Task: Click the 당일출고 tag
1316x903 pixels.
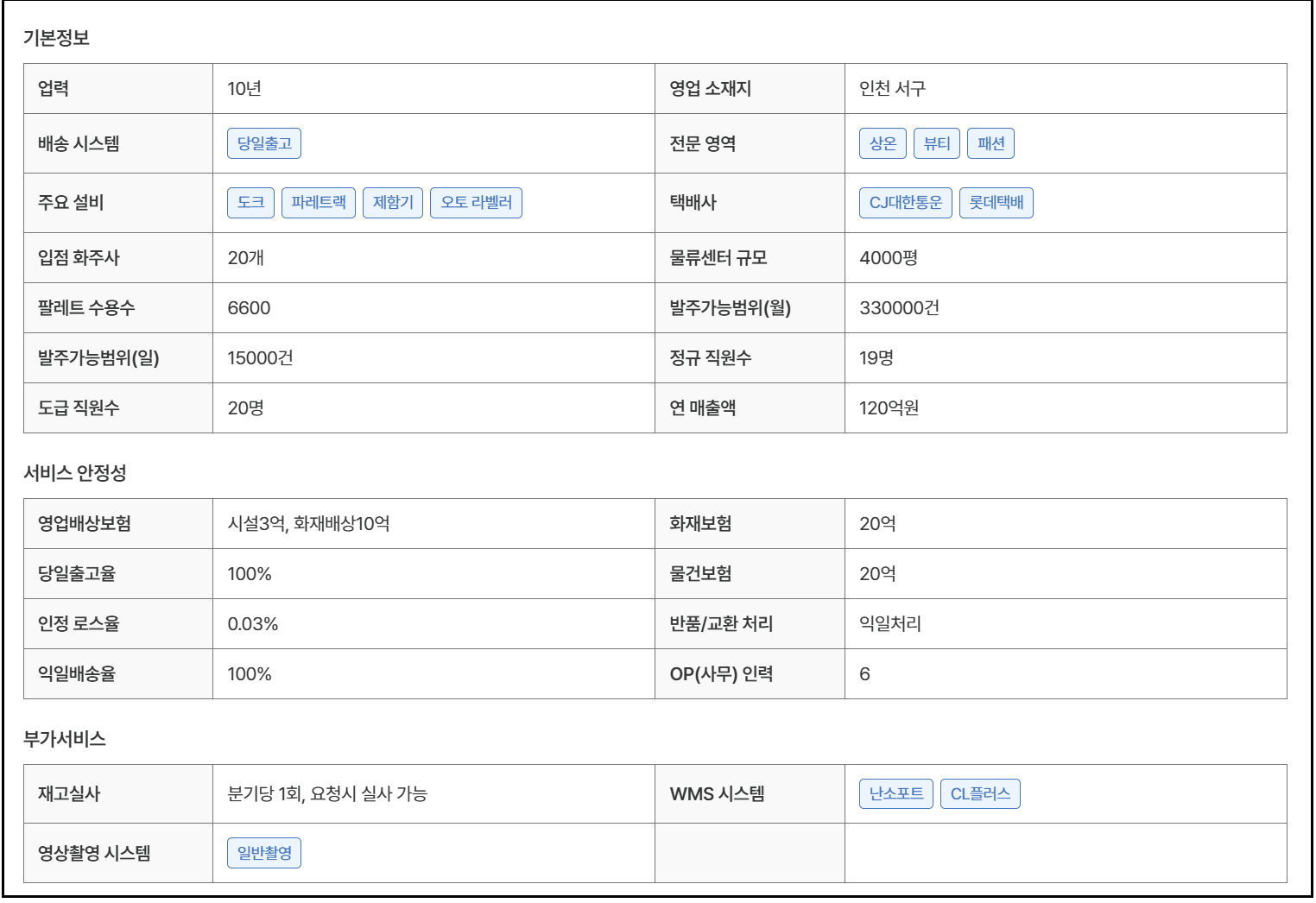Action: coord(264,143)
